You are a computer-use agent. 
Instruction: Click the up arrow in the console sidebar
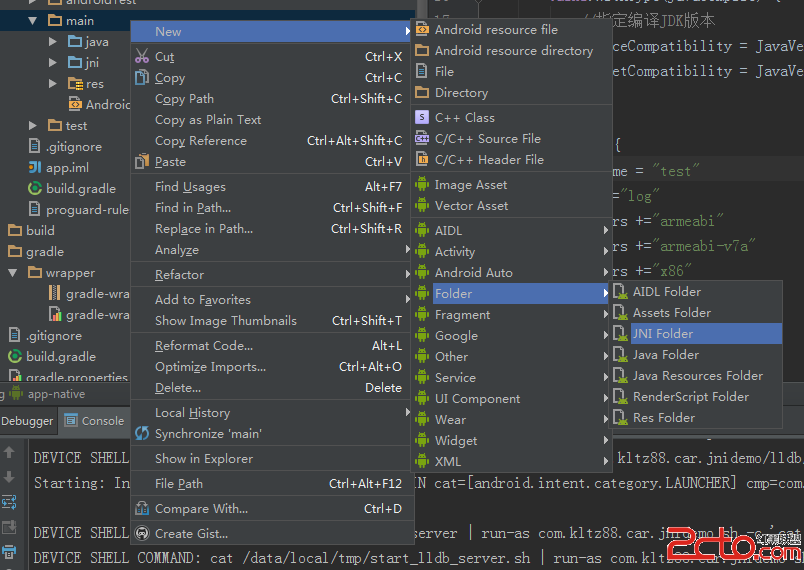pyautogui.click(x=9, y=452)
